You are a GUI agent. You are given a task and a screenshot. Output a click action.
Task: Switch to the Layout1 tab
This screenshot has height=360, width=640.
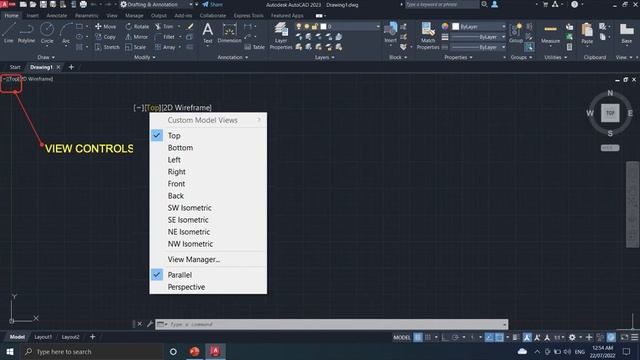(x=43, y=337)
